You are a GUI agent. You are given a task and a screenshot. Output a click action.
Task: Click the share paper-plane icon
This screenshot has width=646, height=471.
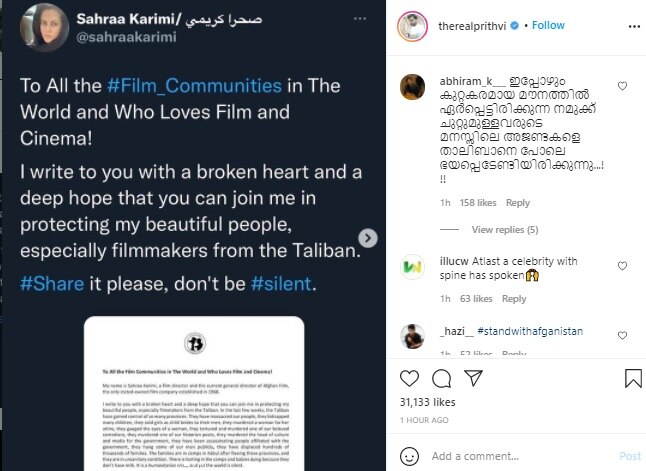tap(474, 379)
